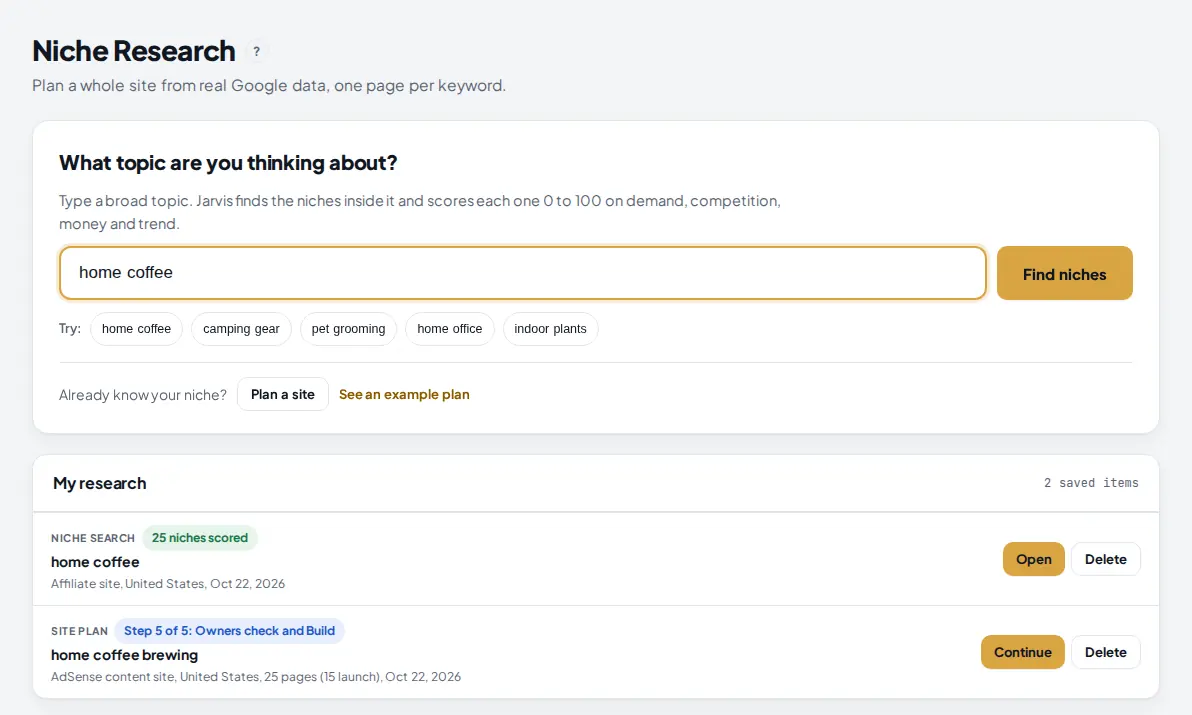The image size is (1192, 715).
Task: Click the AdSense content site details line
Action: (x=256, y=677)
